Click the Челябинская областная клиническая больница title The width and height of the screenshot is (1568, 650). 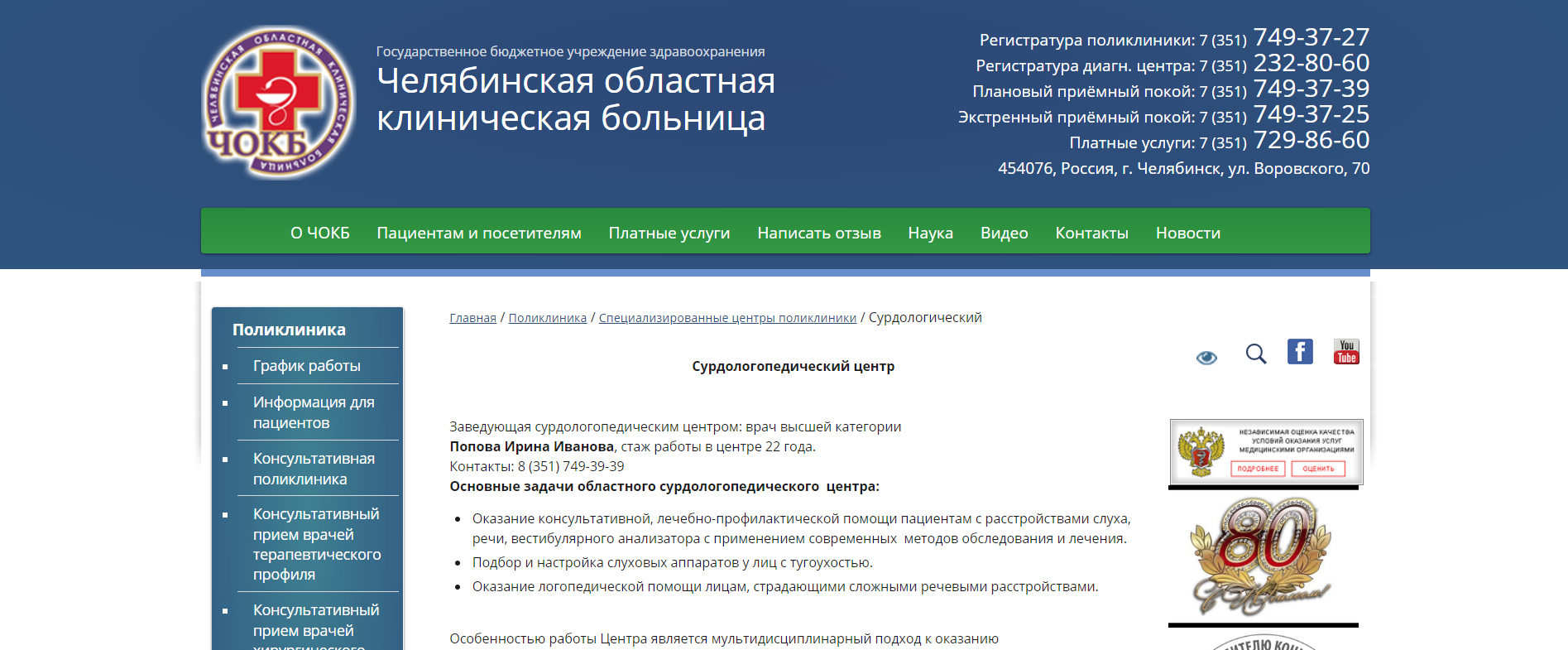tap(576, 99)
